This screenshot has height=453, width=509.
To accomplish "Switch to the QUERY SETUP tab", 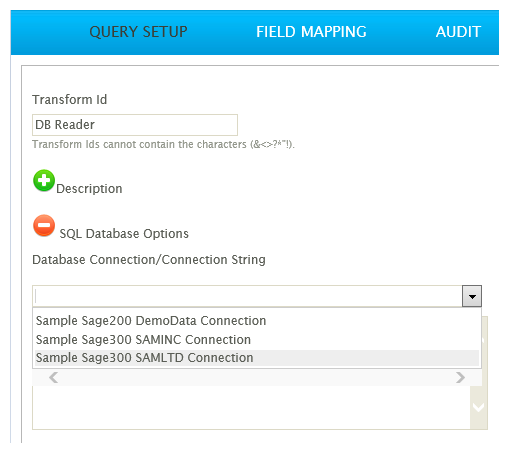I will pos(138,32).
